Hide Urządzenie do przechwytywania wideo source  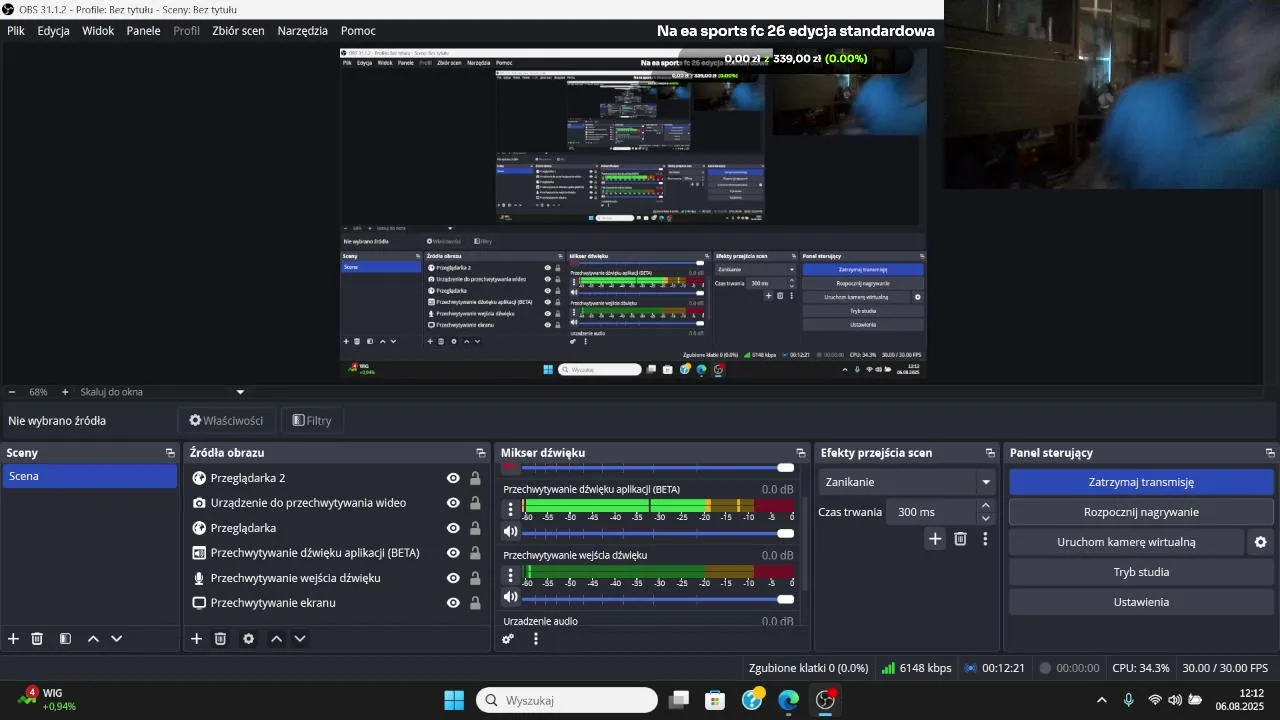[453, 503]
